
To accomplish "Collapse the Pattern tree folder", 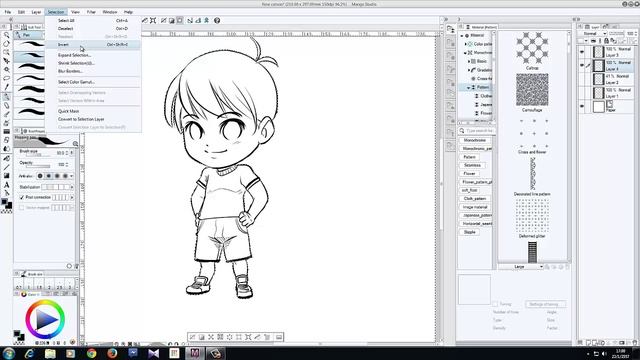I will [469, 87].
